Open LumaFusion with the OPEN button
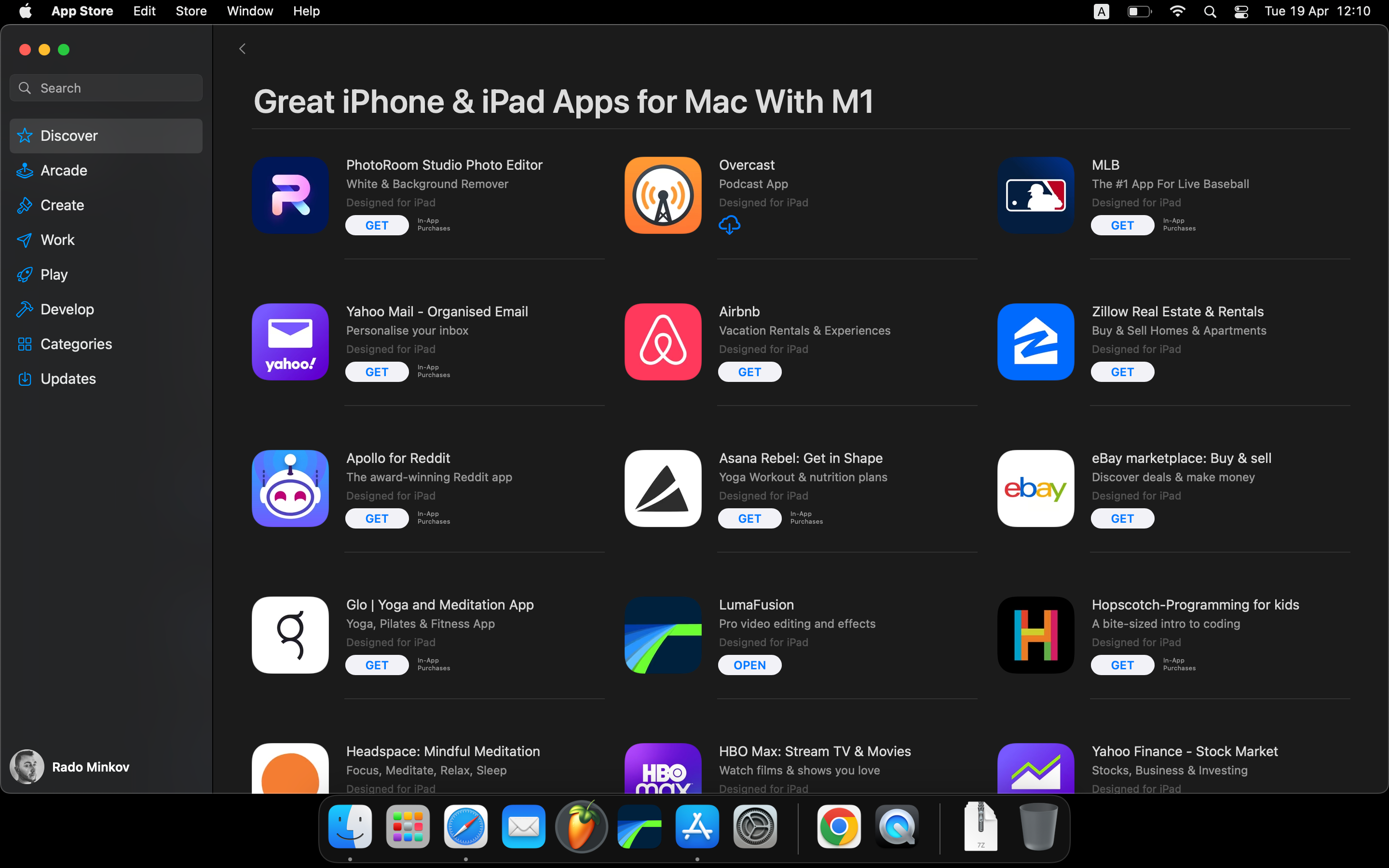The image size is (1389, 868). pyautogui.click(x=749, y=665)
